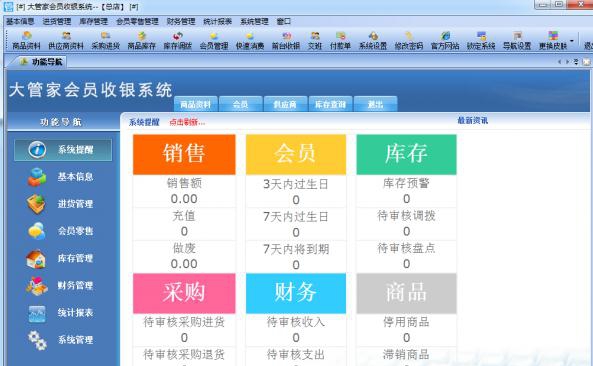Open the 商品库存 toolbar icon
Image resolution: width=593 pixels, height=366 pixels.
tap(141, 41)
